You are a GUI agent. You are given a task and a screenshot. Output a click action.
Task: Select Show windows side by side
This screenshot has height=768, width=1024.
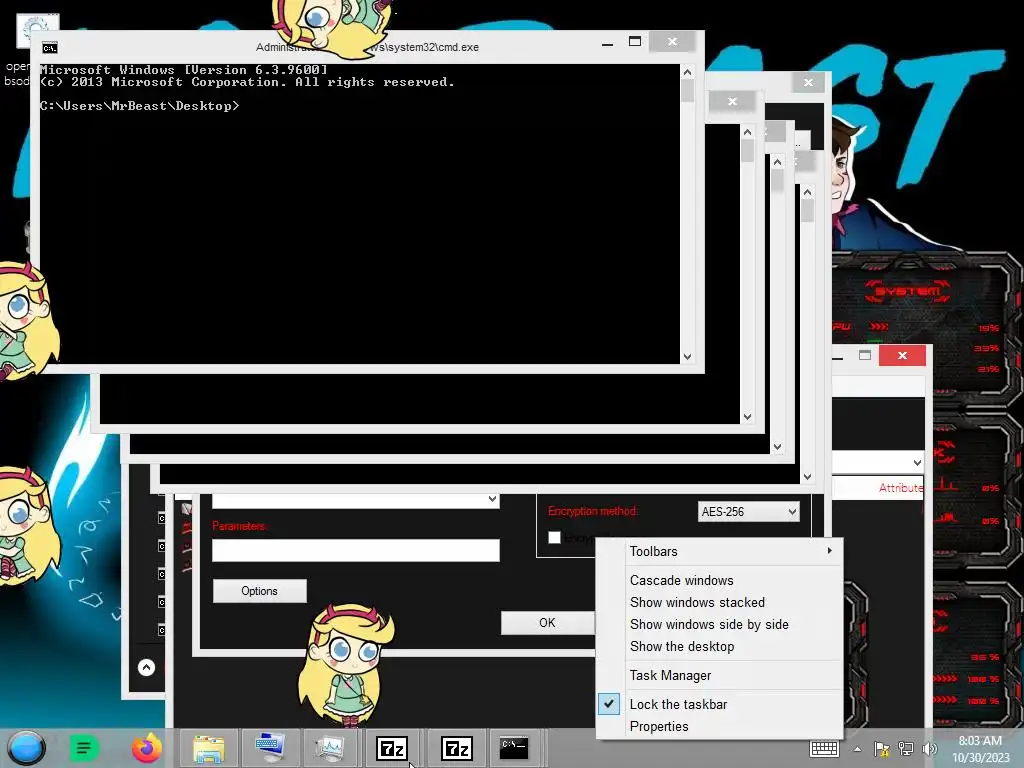pos(709,624)
